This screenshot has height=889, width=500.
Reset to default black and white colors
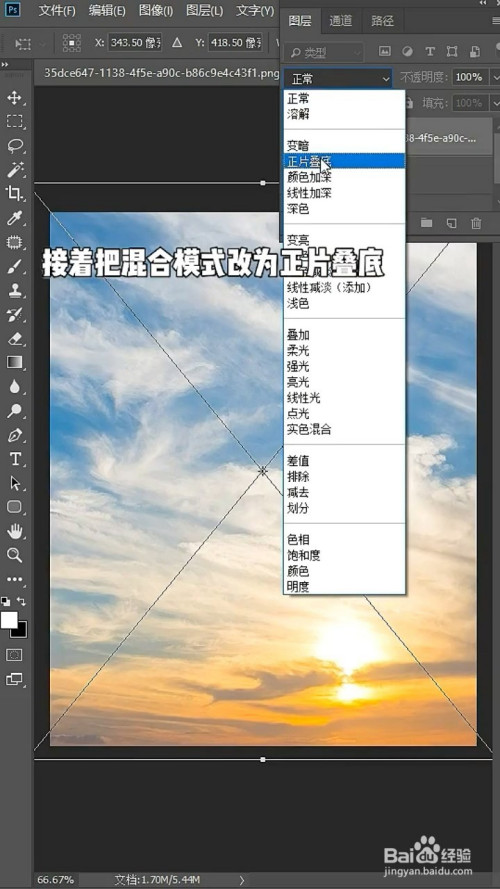pos(5,601)
